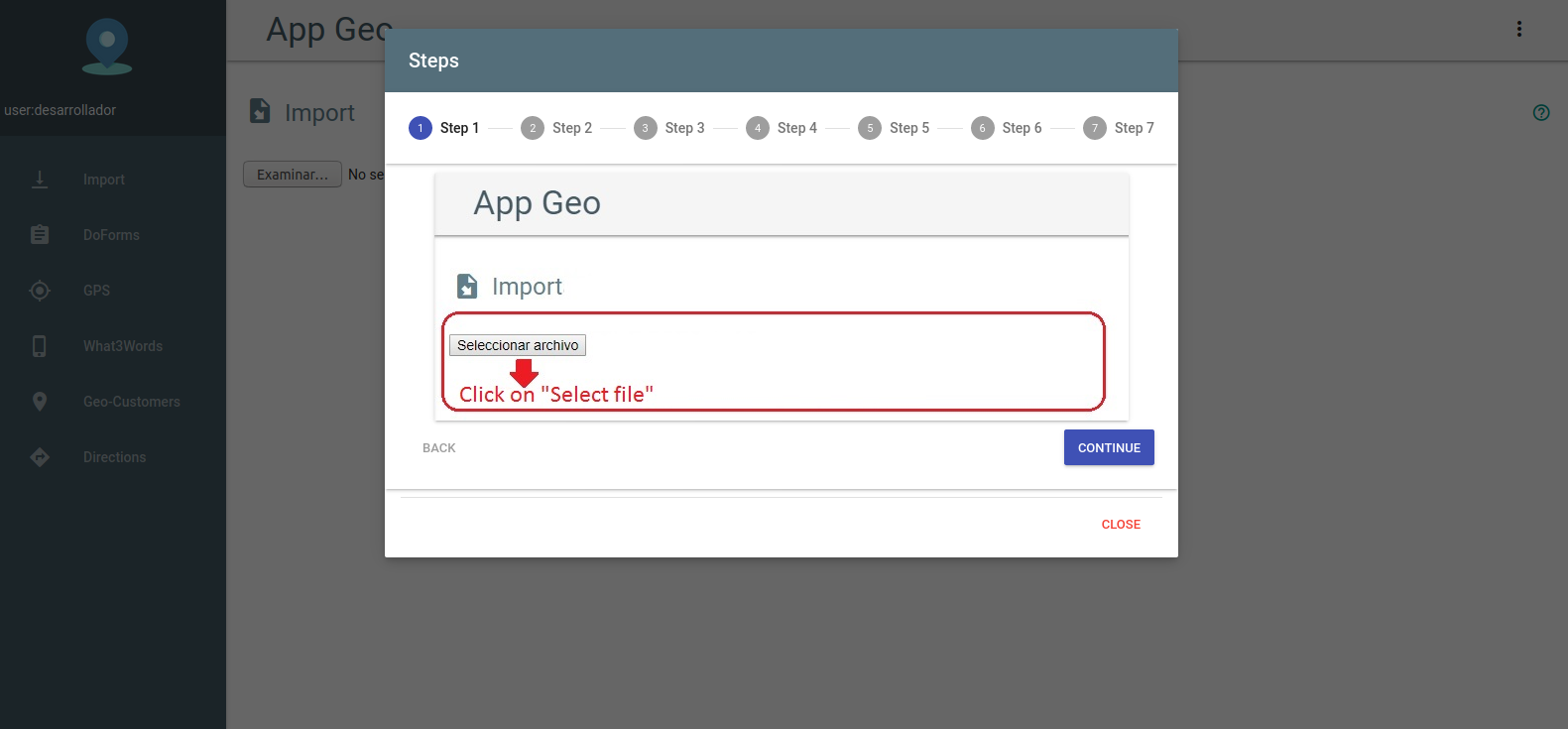Click the GPS location target icon

click(x=40, y=291)
